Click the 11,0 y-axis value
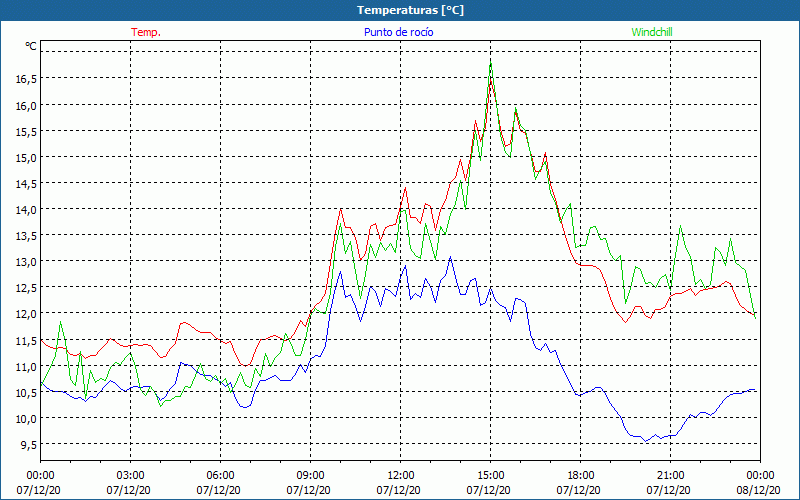 point(26,366)
